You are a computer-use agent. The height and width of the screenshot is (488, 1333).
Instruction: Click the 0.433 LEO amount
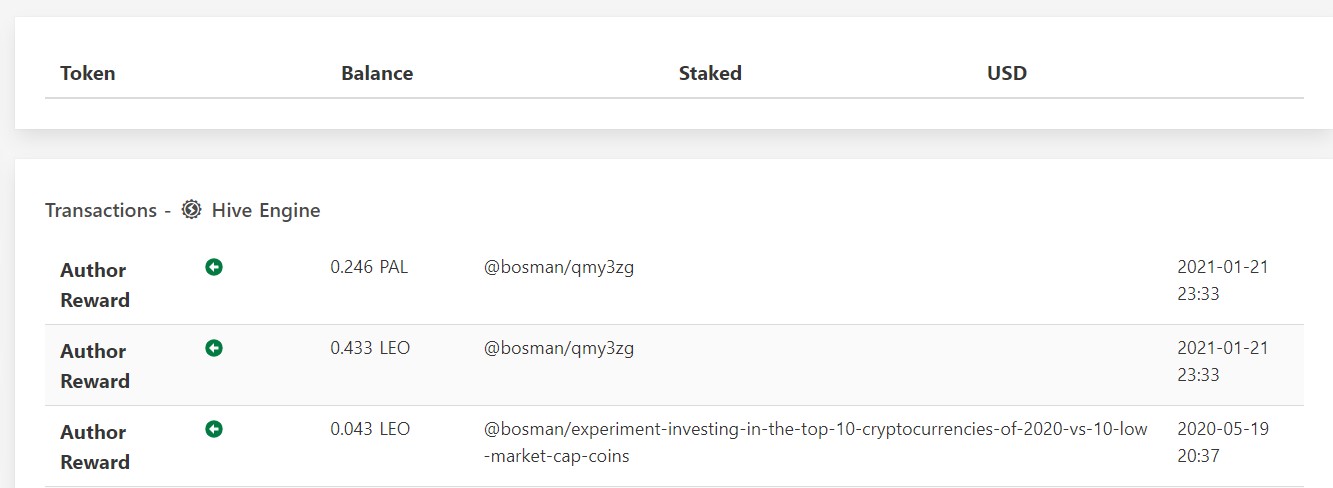coord(370,348)
